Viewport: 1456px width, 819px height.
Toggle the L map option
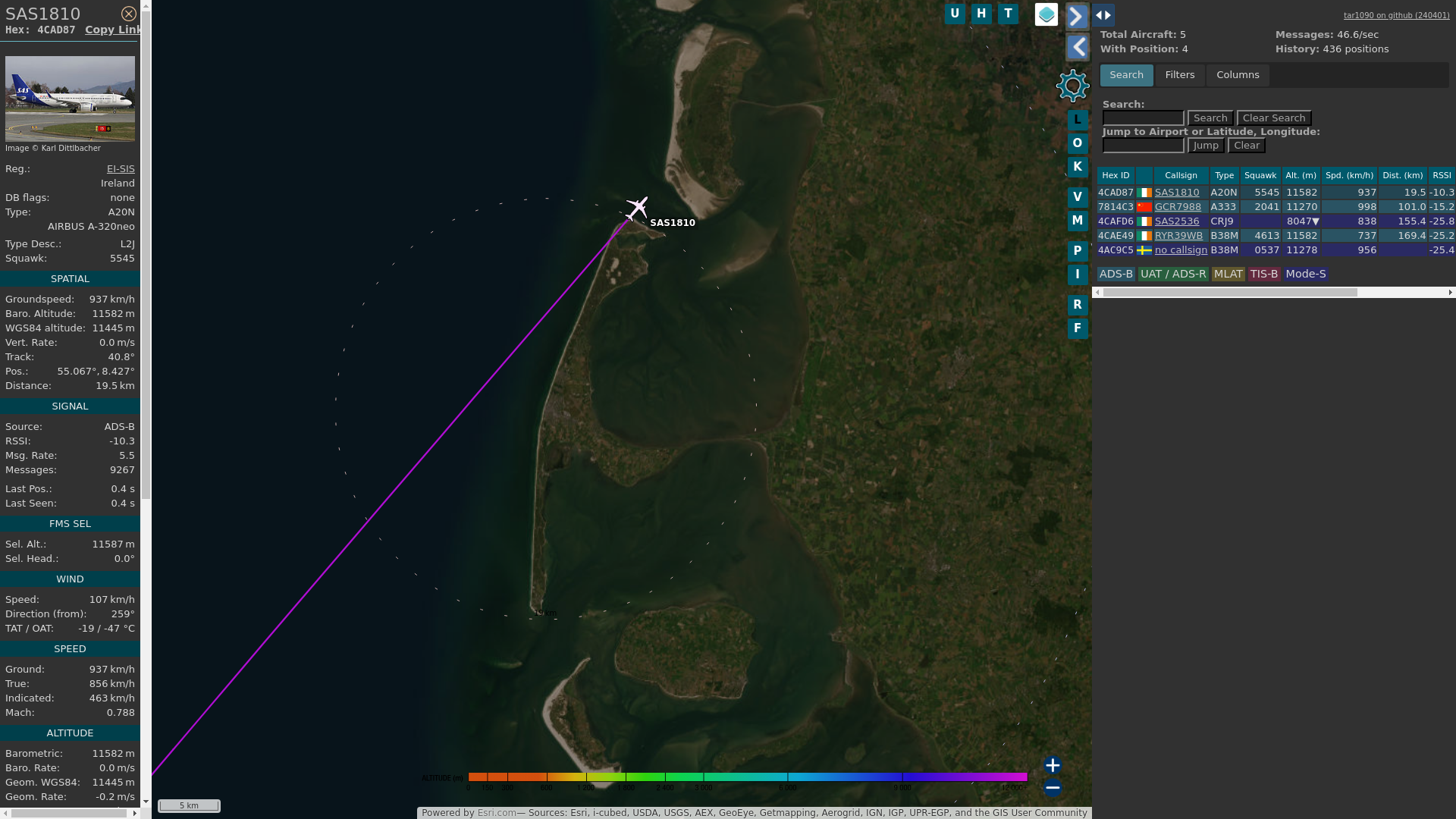point(1078,120)
